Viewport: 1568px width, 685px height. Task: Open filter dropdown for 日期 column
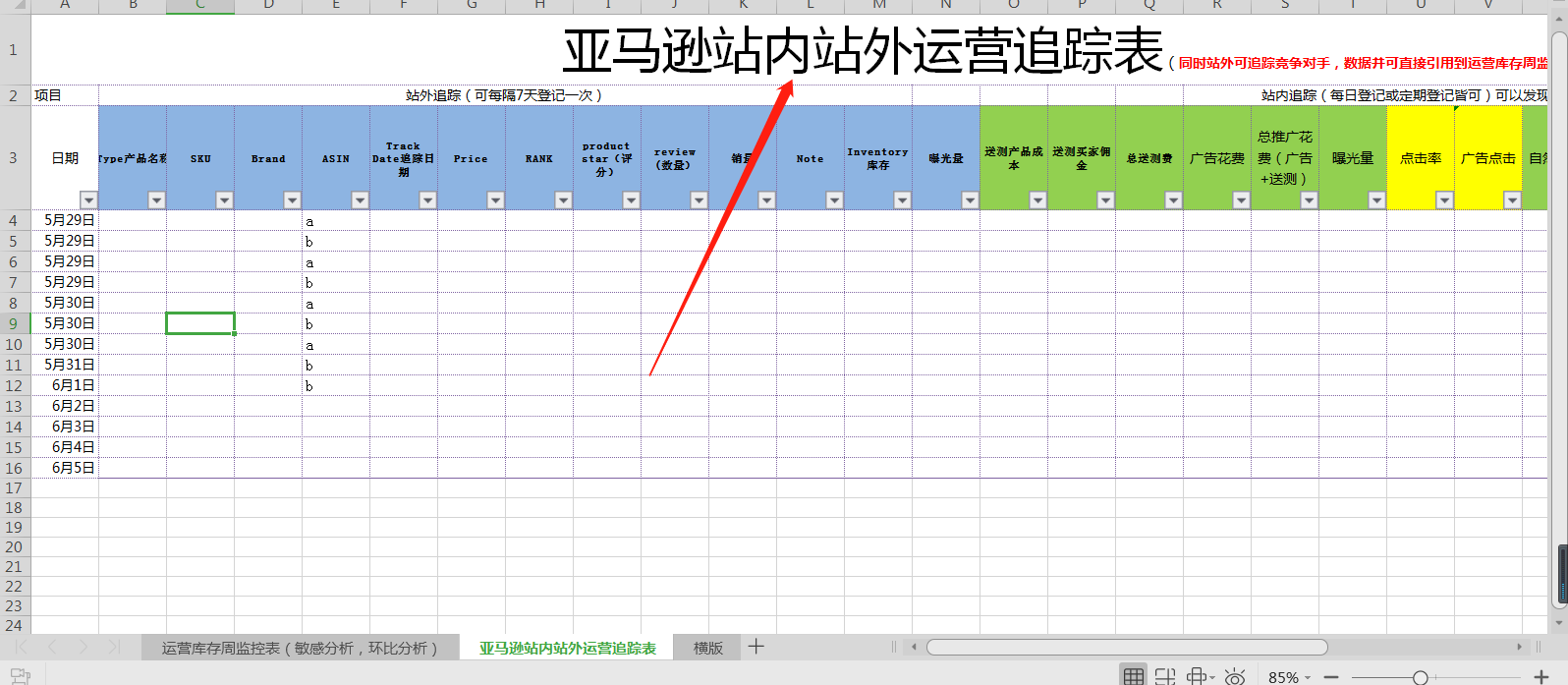coord(88,200)
